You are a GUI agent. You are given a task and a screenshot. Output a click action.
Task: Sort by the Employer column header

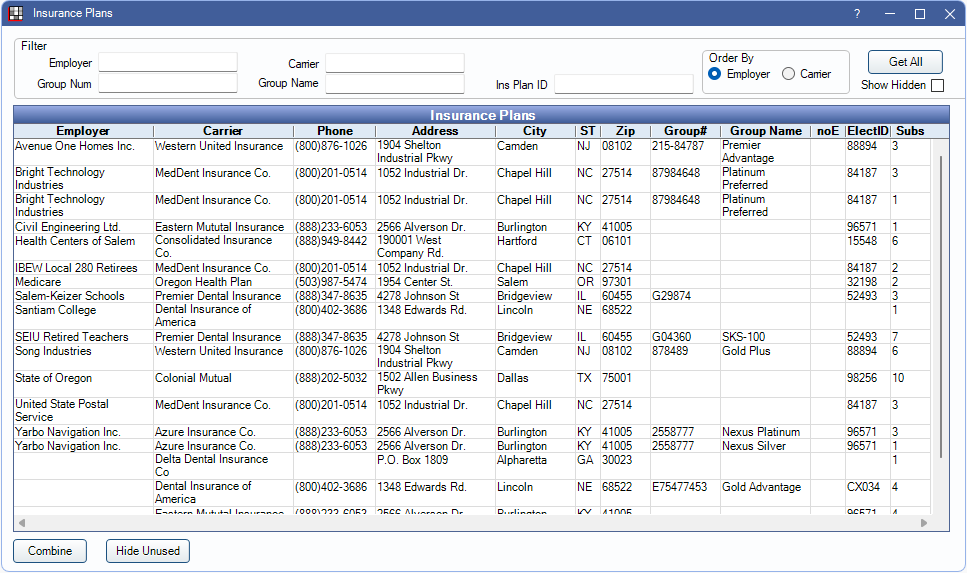point(83,131)
